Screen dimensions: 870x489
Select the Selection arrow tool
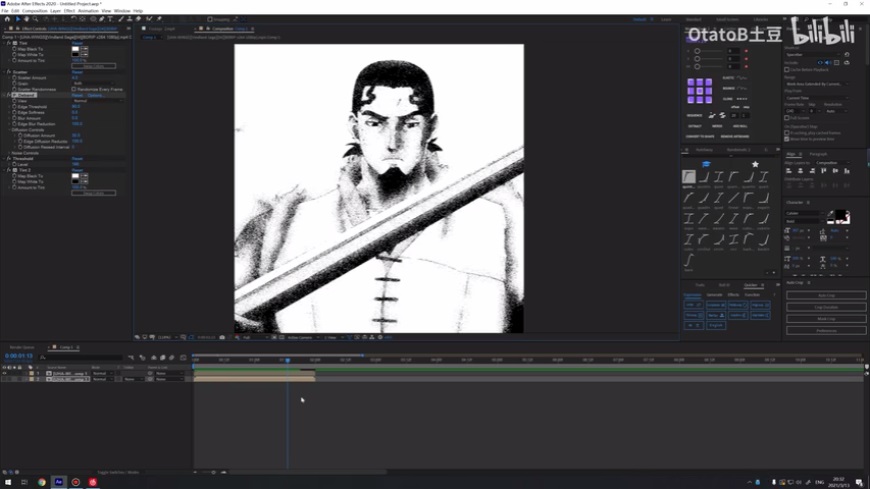18,19
